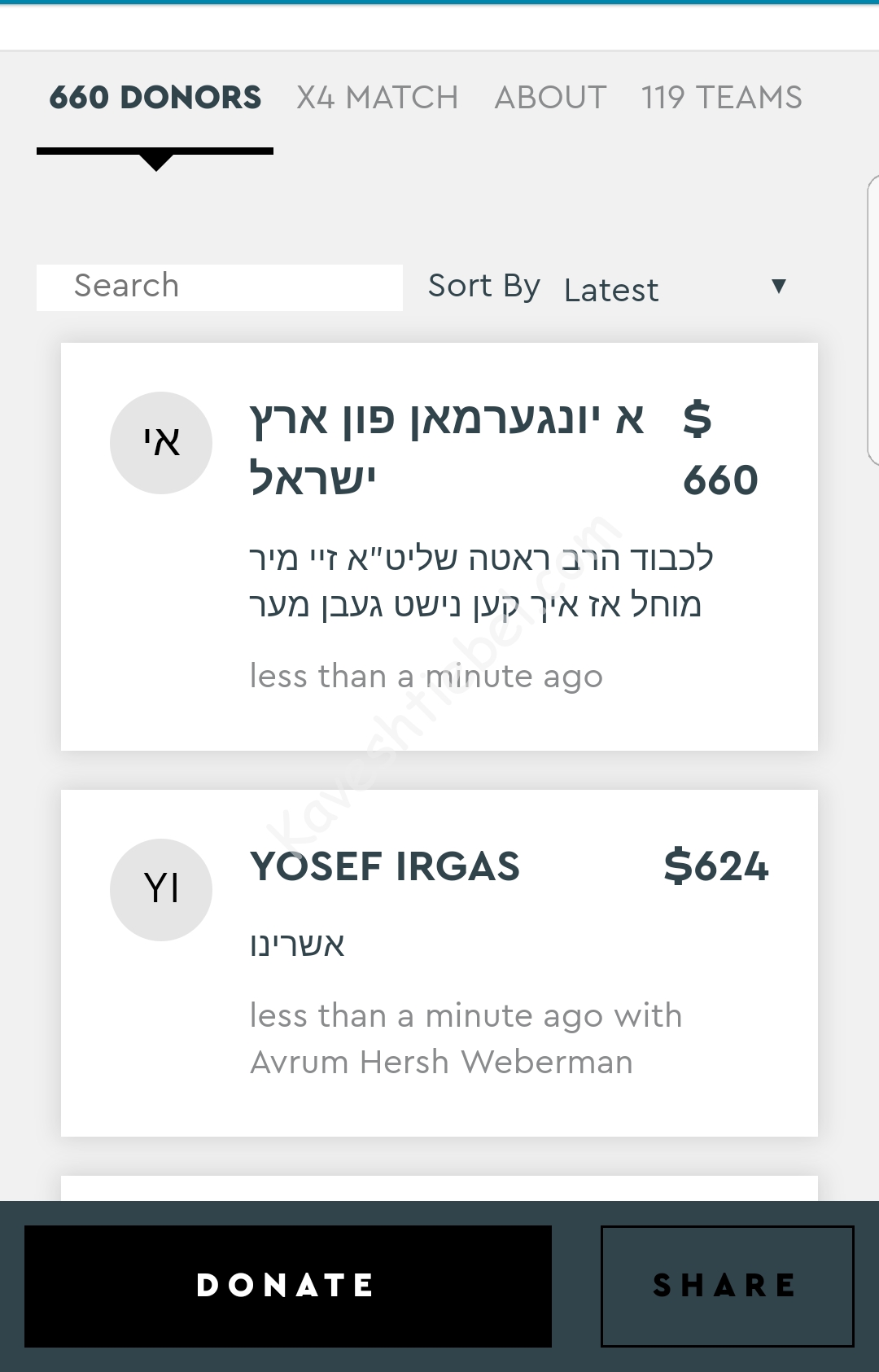Click the active tab triangle indicator
This screenshot has height=1372, width=879.
[155, 162]
